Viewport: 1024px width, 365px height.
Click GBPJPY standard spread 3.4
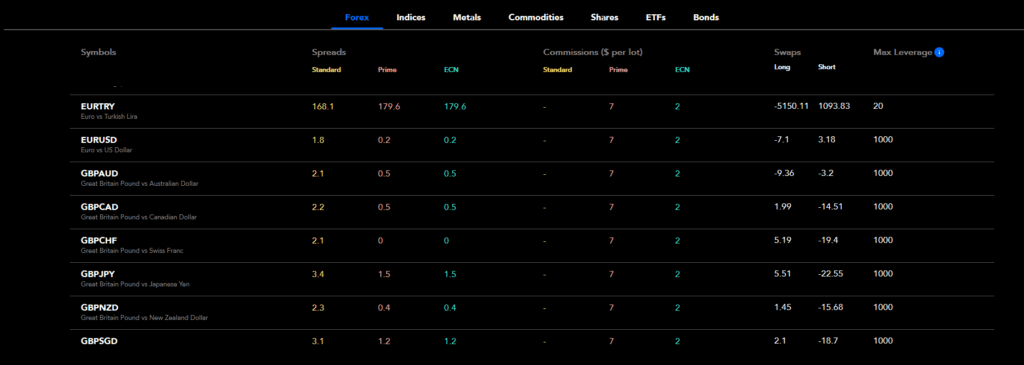pos(319,274)
